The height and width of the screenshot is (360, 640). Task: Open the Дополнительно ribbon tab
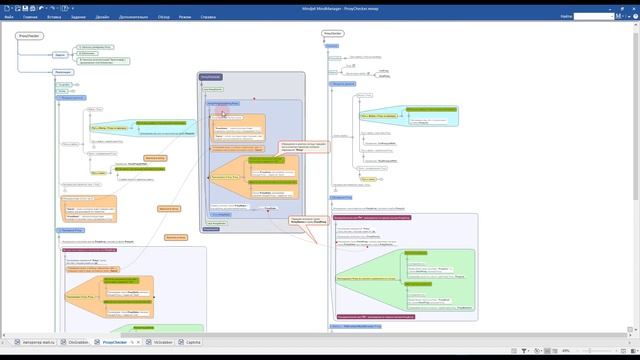coord(133,17)
